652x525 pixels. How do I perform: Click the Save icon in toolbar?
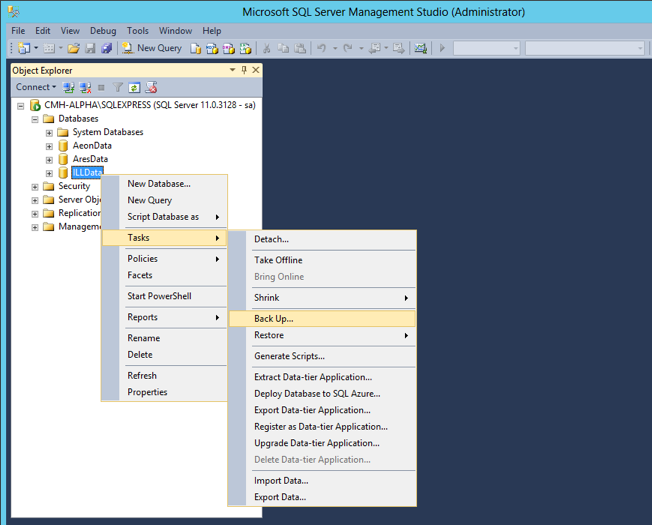(x=91, y=48)
